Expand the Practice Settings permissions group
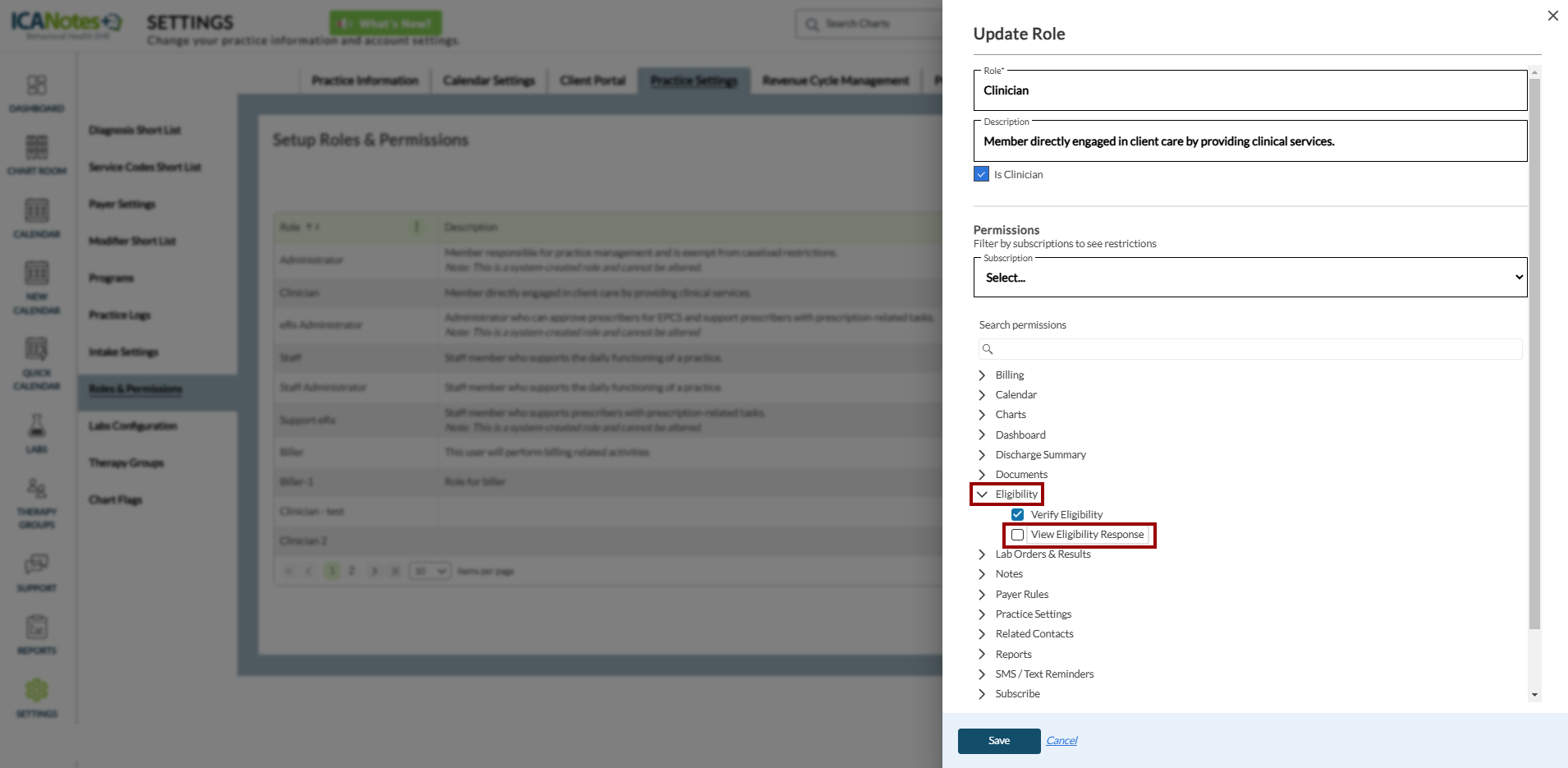 (982, 614)
